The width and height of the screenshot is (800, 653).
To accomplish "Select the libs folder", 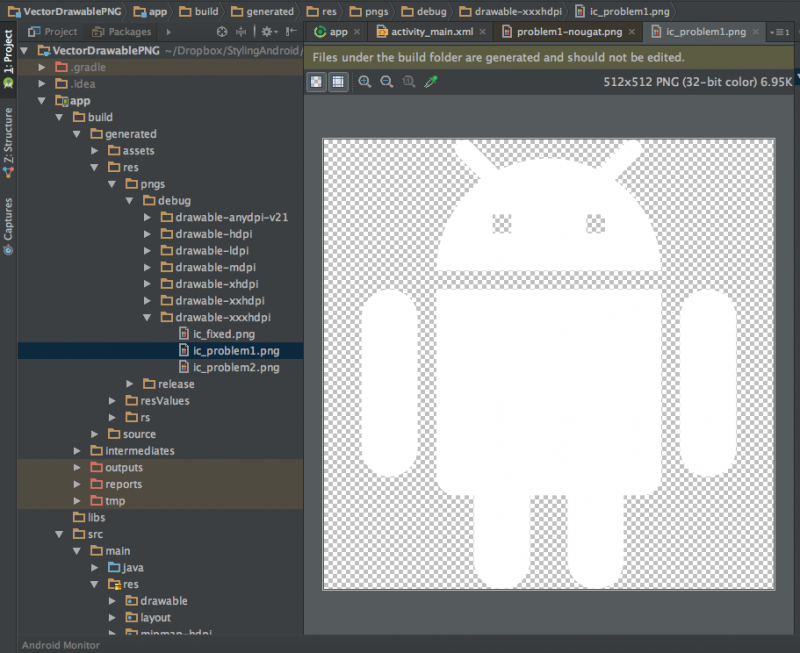I will [89, 518].
